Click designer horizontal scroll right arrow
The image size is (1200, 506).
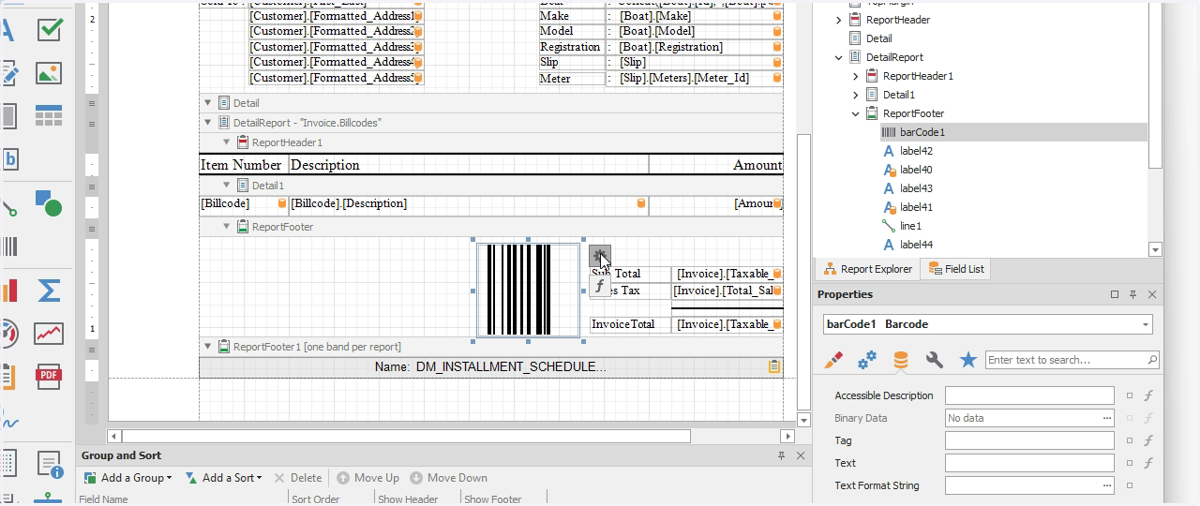coord(788,436)
